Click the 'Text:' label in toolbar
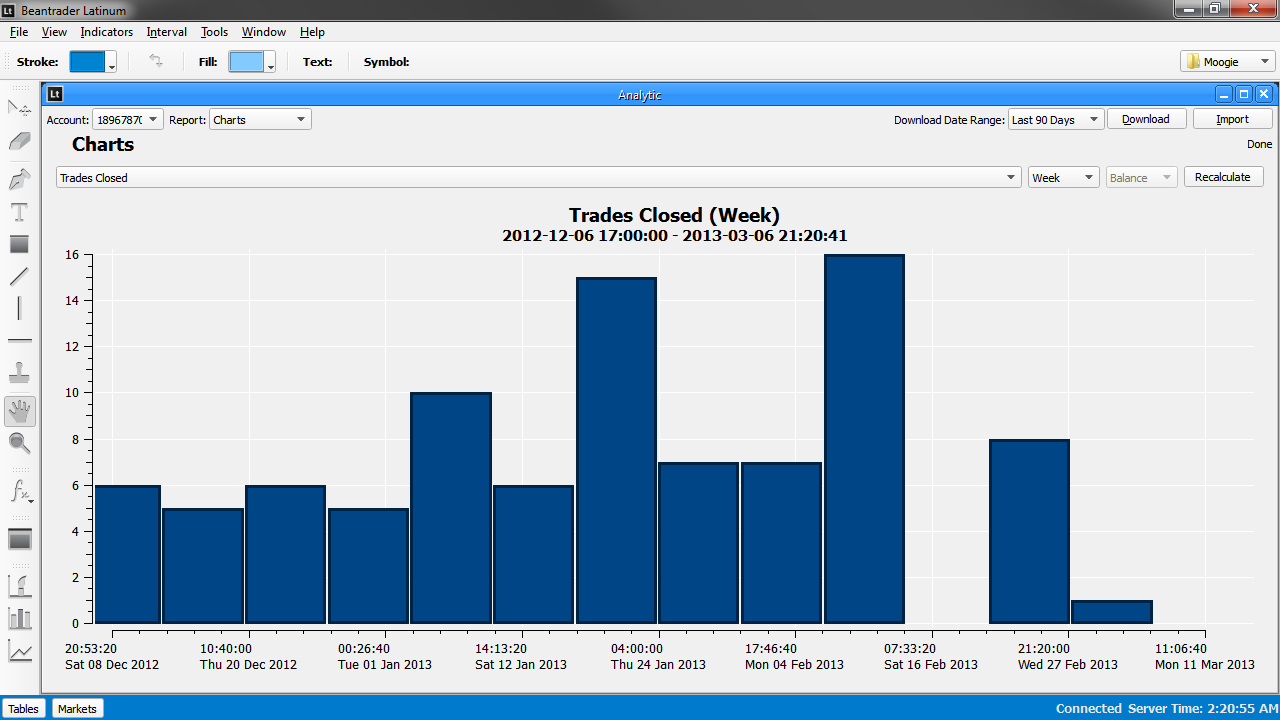 pos(317,62)
